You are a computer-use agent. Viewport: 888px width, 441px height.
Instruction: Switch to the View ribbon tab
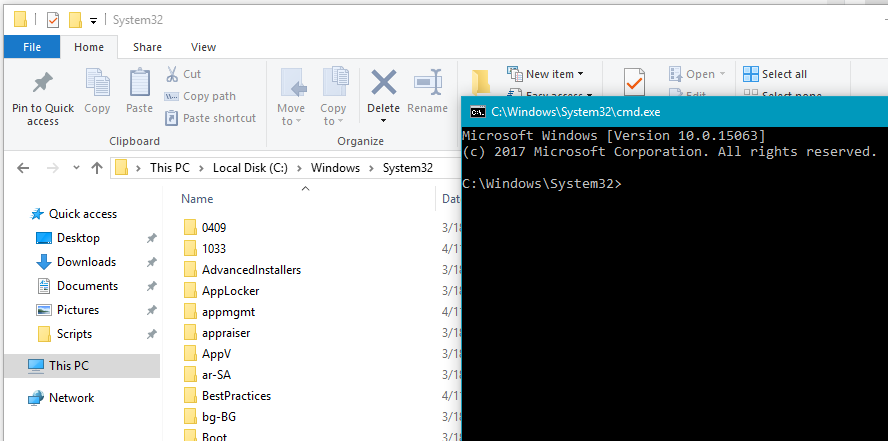(203, 47)
